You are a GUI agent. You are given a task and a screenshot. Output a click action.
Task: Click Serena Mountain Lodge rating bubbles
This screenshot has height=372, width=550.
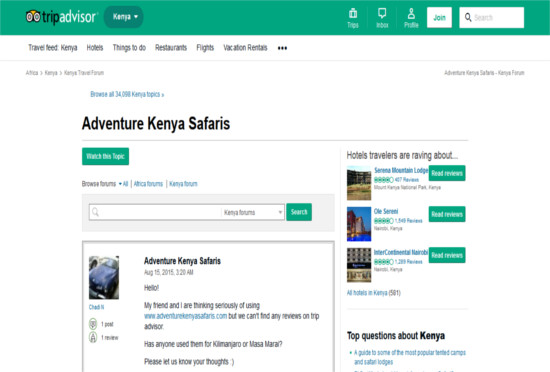384,180
